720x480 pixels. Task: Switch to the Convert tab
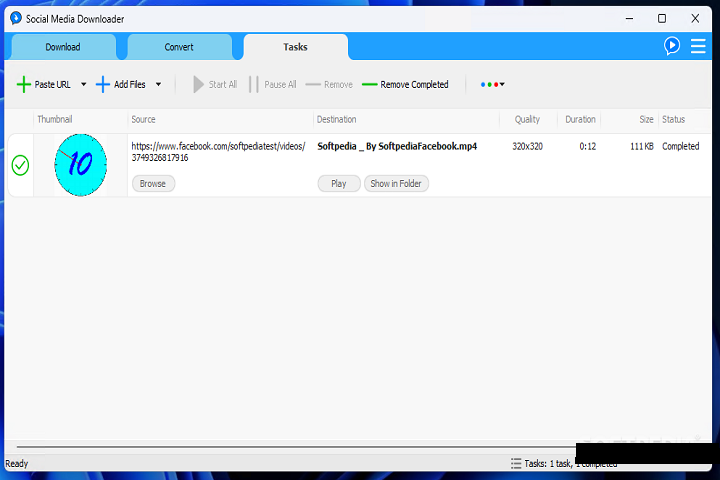tap(179, 47)
